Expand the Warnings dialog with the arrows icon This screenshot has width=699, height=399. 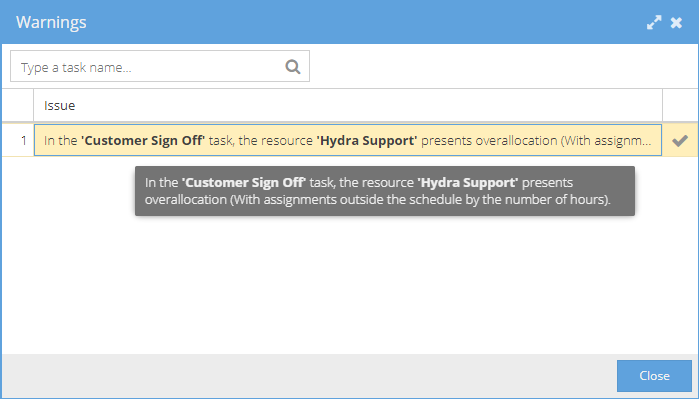(x=654, y=22)
